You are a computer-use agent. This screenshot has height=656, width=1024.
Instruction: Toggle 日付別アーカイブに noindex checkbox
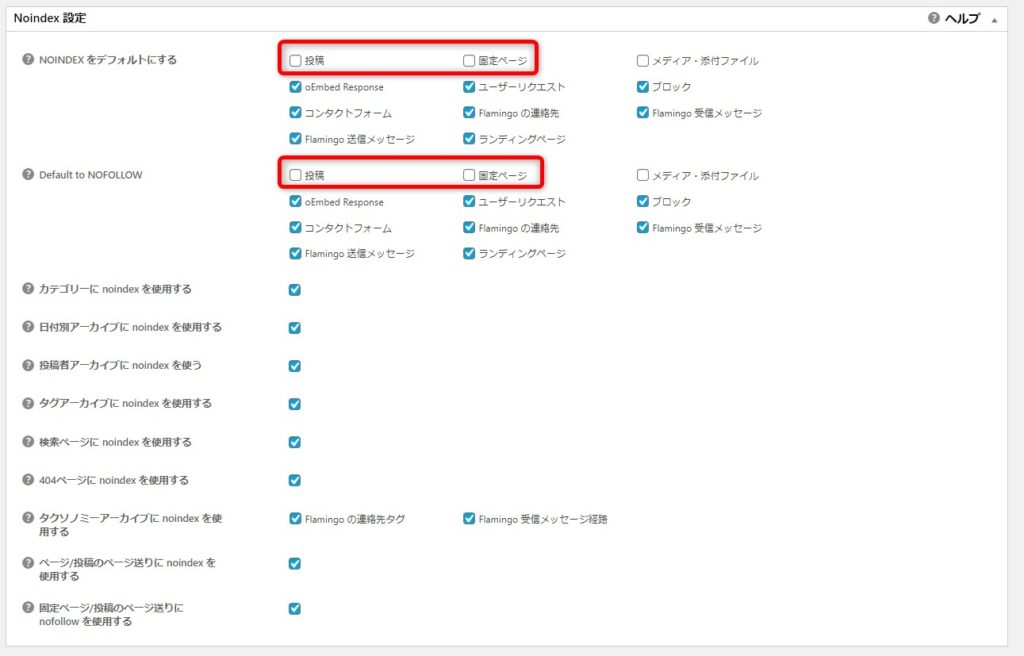[x=295, y=327]
